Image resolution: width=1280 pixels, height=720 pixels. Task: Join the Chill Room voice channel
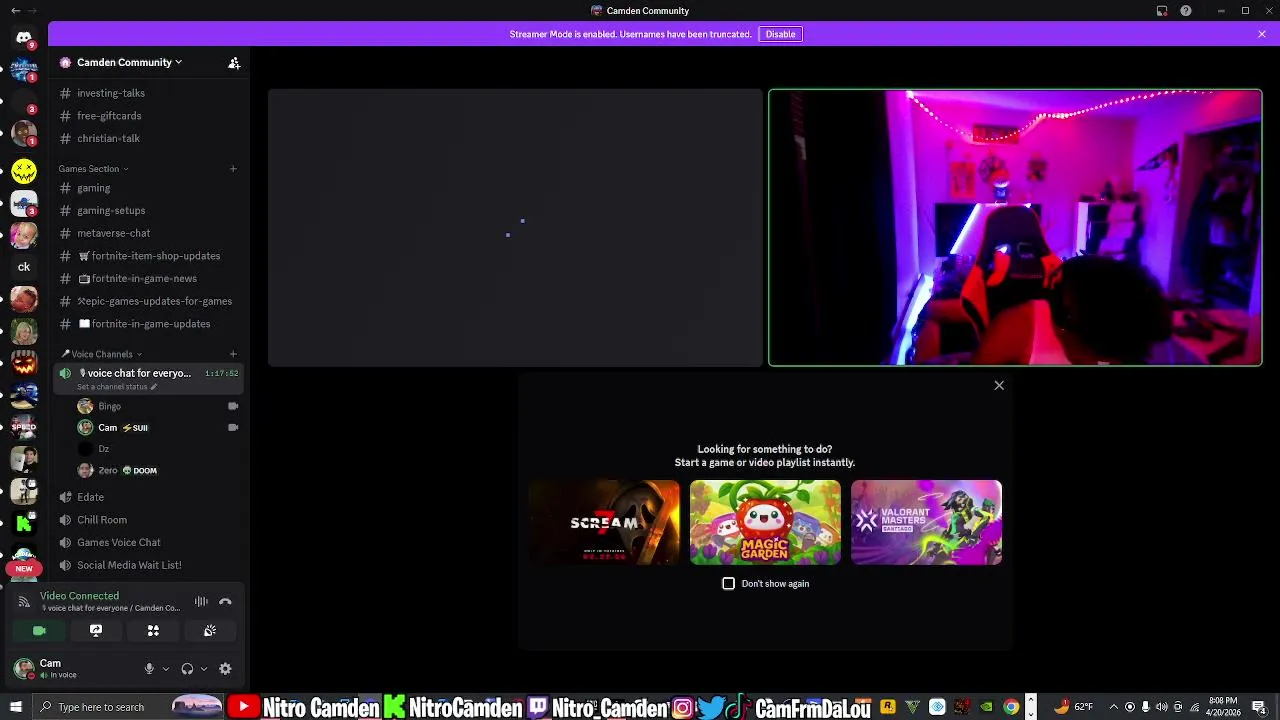point(150,520)
